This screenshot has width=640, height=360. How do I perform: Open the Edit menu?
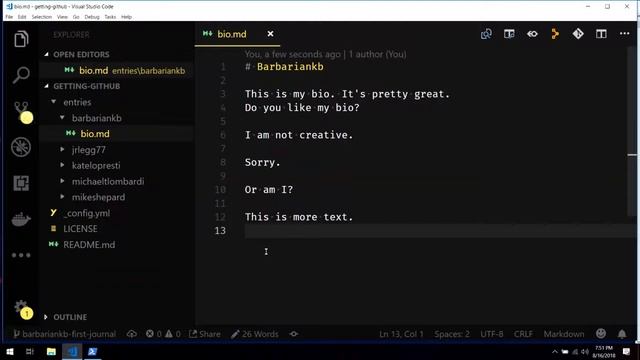(22, 17)
